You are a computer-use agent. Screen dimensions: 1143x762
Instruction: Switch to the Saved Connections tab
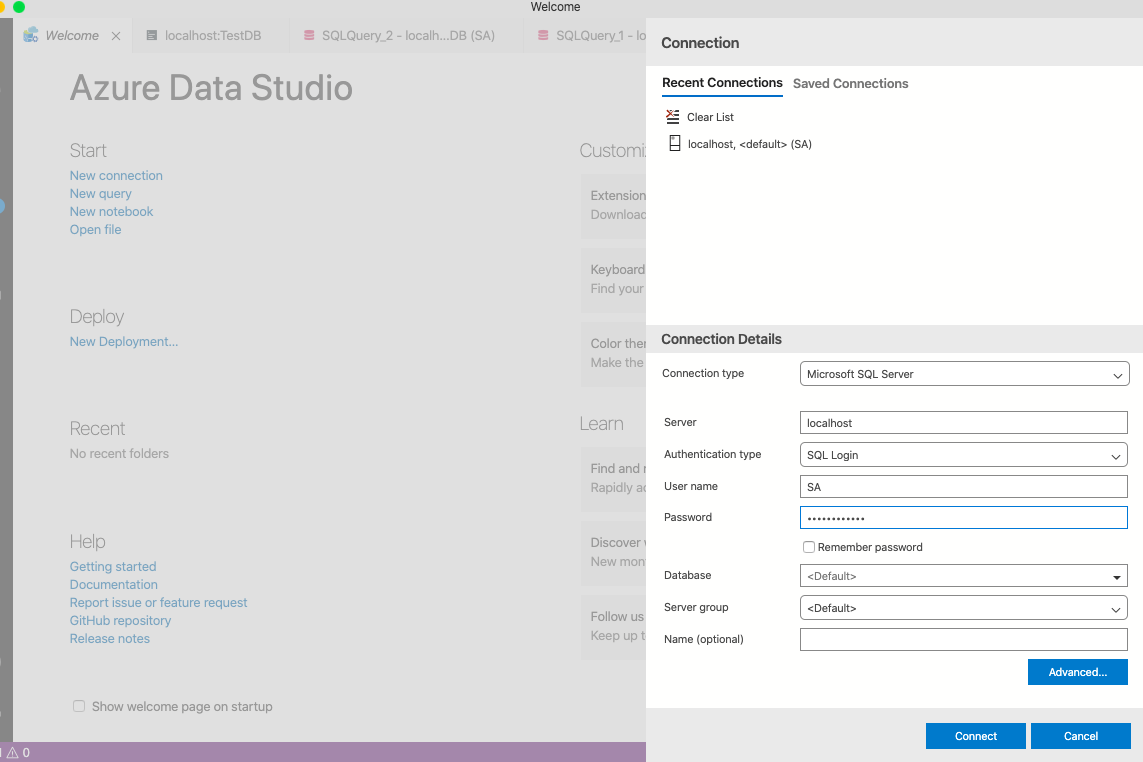pyautogui.click(x=850, y=84)
